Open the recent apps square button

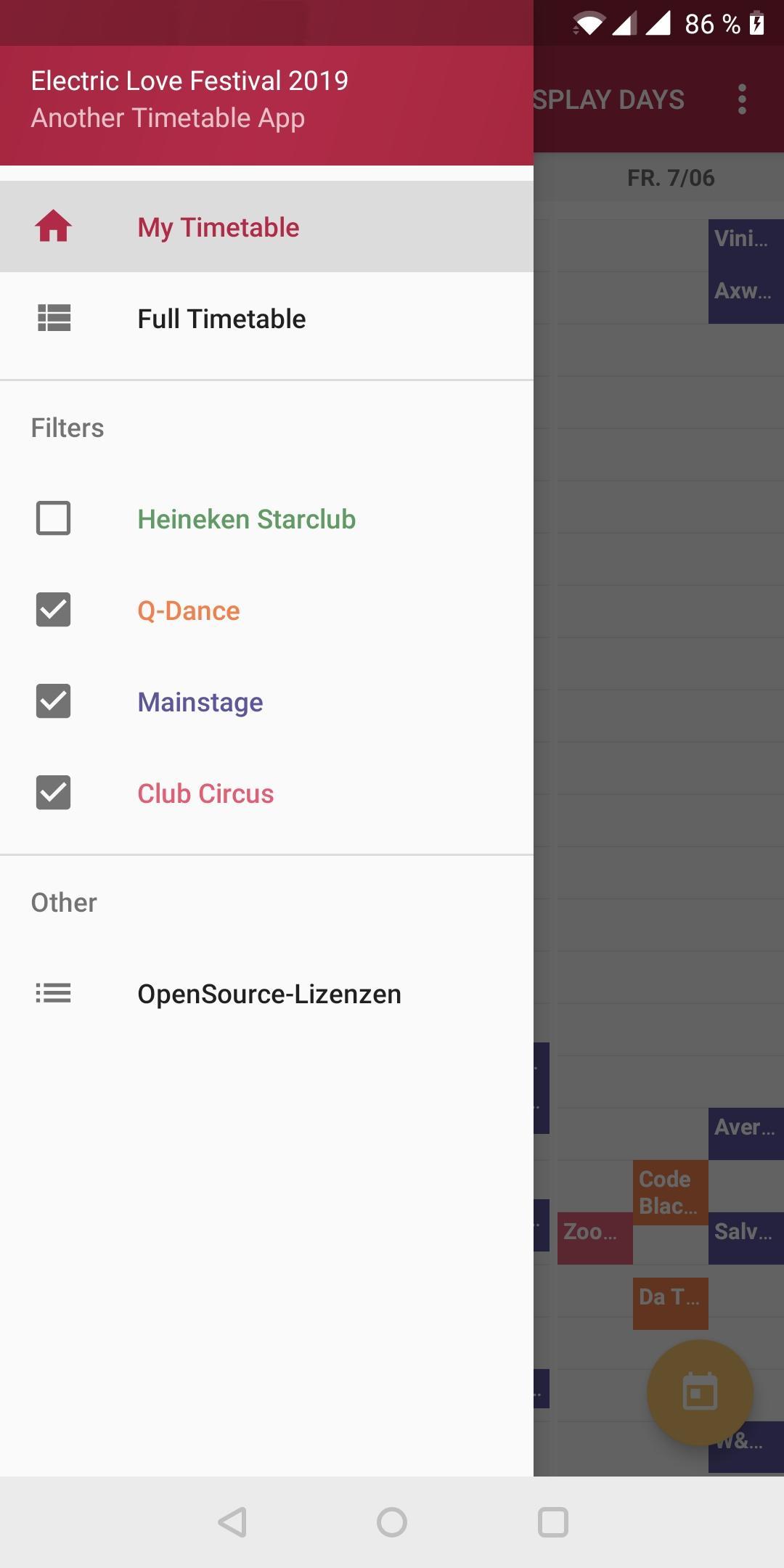click(x=552, y=1522)
